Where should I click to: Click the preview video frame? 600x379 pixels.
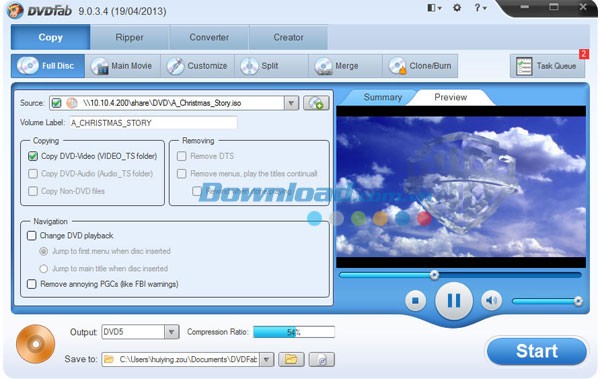point(461,187)
